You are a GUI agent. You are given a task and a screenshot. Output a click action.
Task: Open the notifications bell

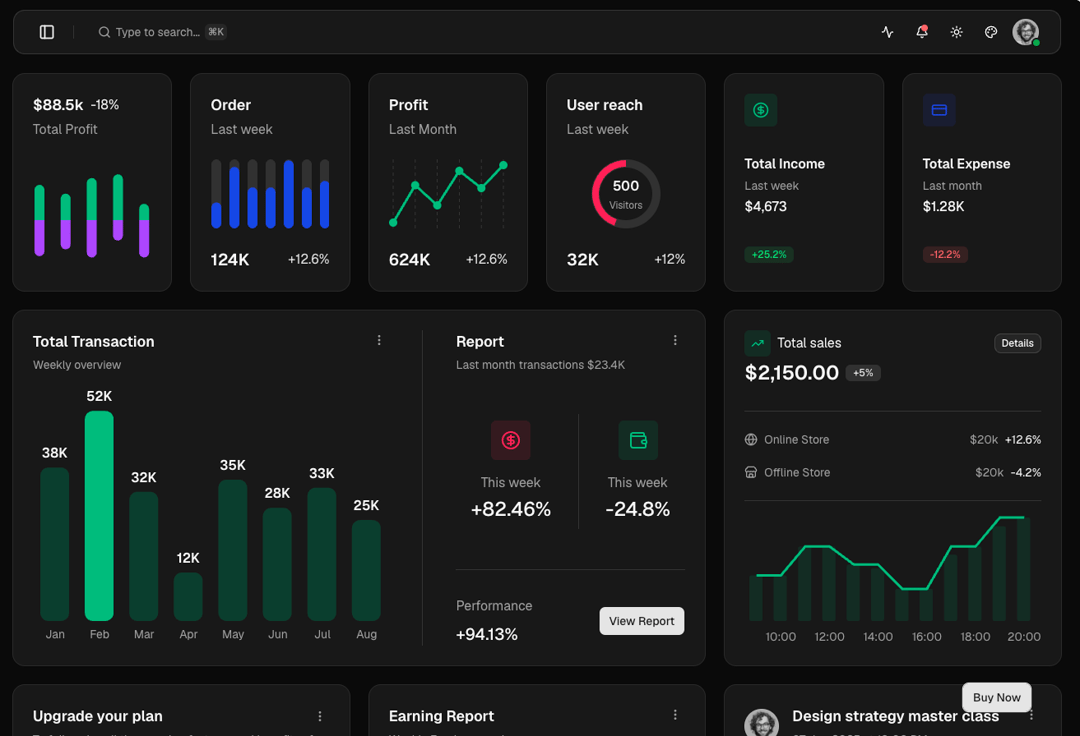pos(922,32)
